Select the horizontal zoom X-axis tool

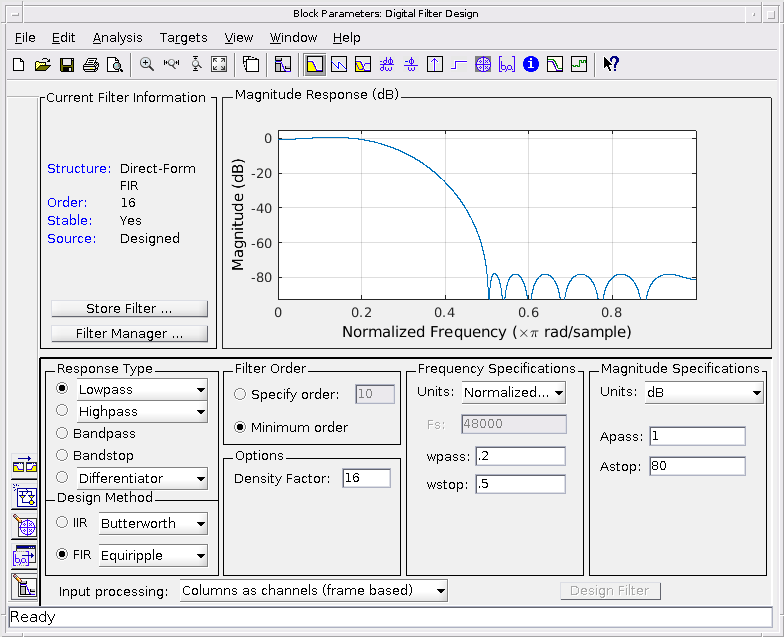171,64
